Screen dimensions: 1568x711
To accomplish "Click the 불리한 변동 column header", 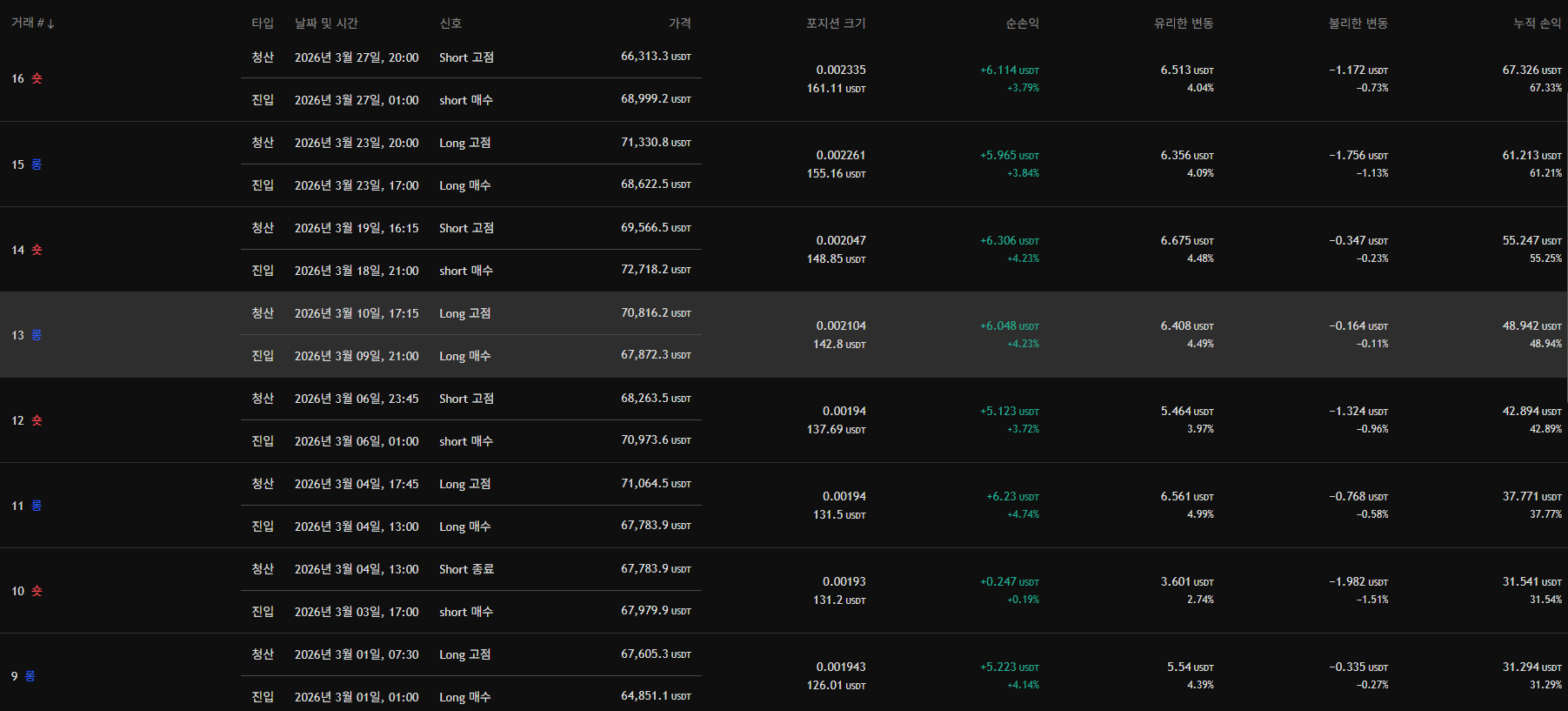I will pos(1358,23).
